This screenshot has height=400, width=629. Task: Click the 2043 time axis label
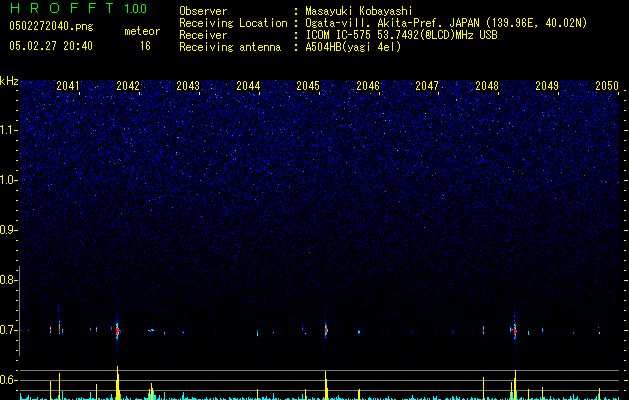click(x=188, y=85)
